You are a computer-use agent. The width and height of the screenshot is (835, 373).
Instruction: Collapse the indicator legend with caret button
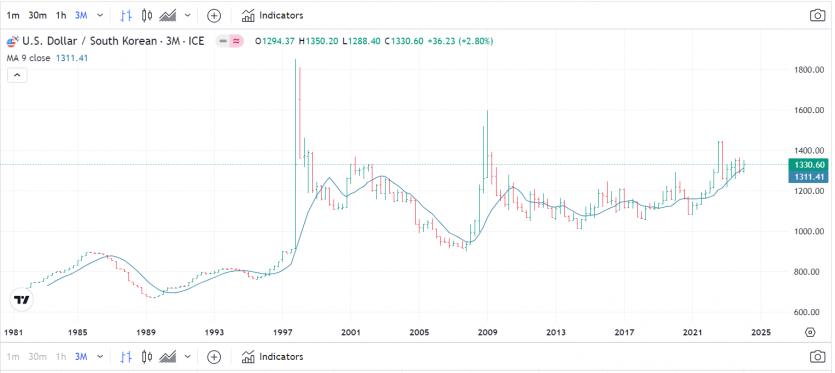[17, 76]
